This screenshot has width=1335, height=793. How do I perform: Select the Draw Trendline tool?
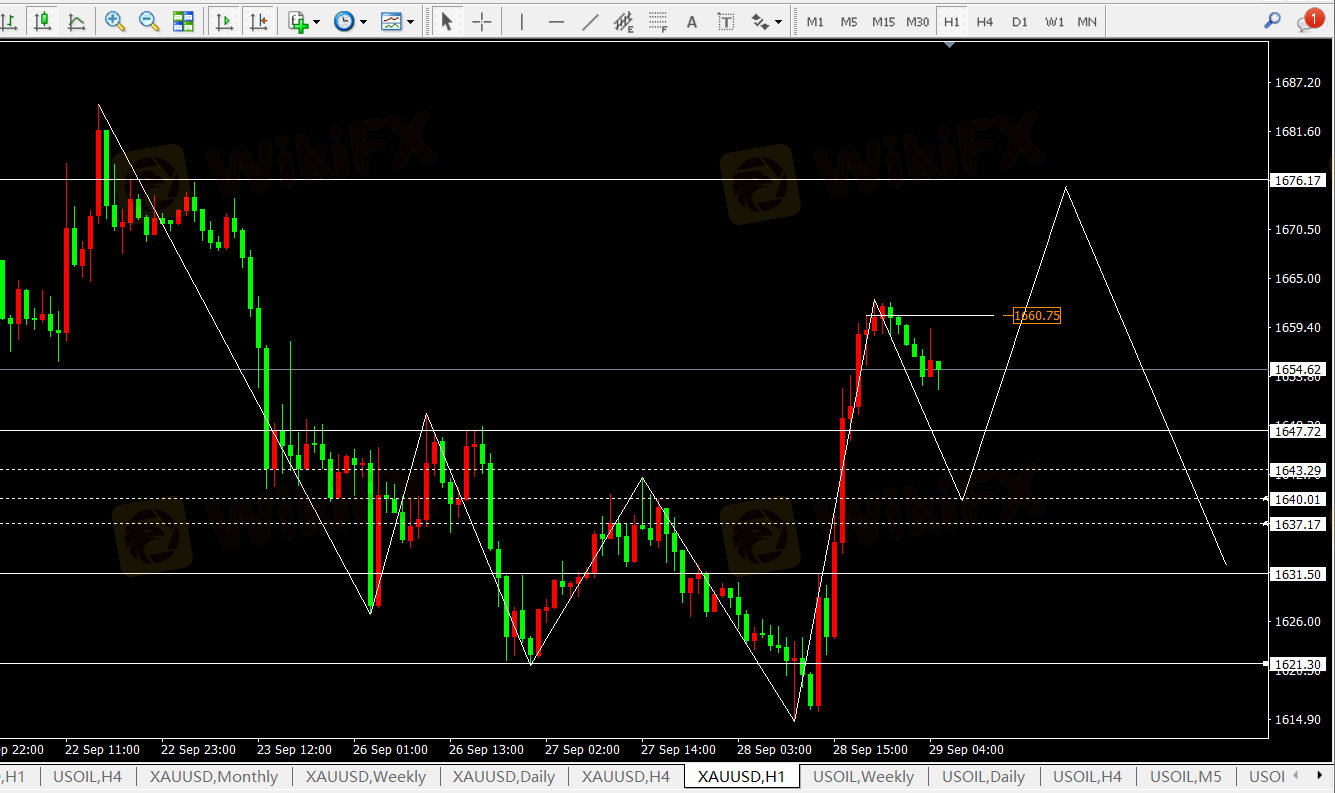tap(590, 21)
